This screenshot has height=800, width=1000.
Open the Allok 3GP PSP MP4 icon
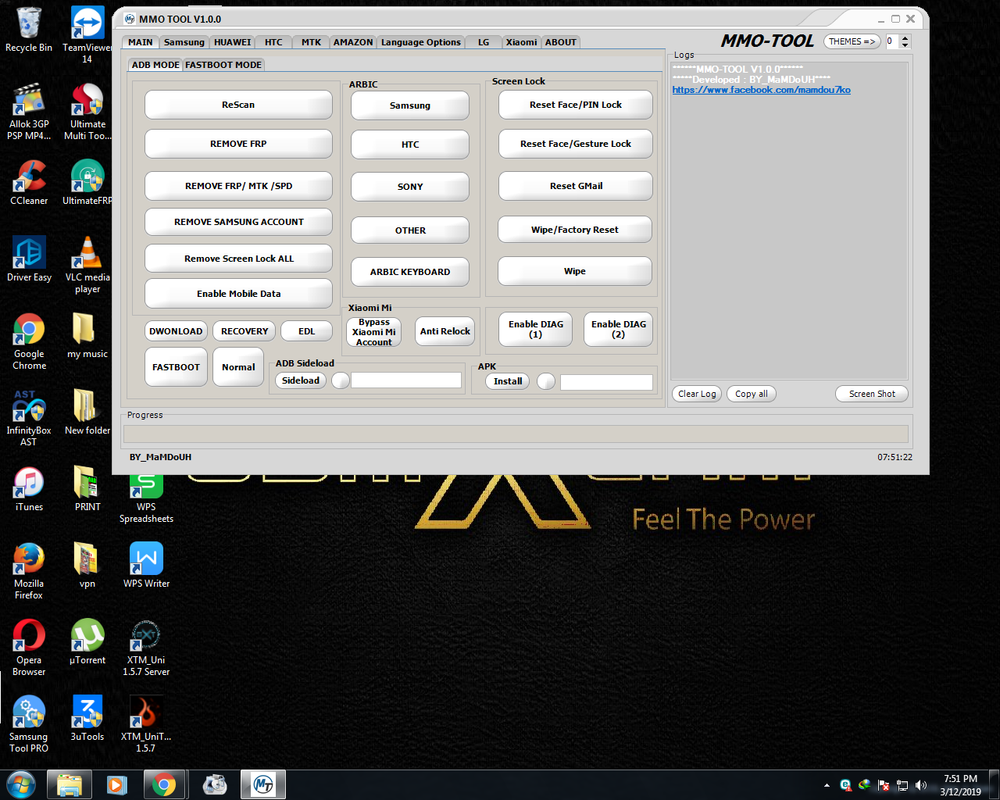coord(29,112)
